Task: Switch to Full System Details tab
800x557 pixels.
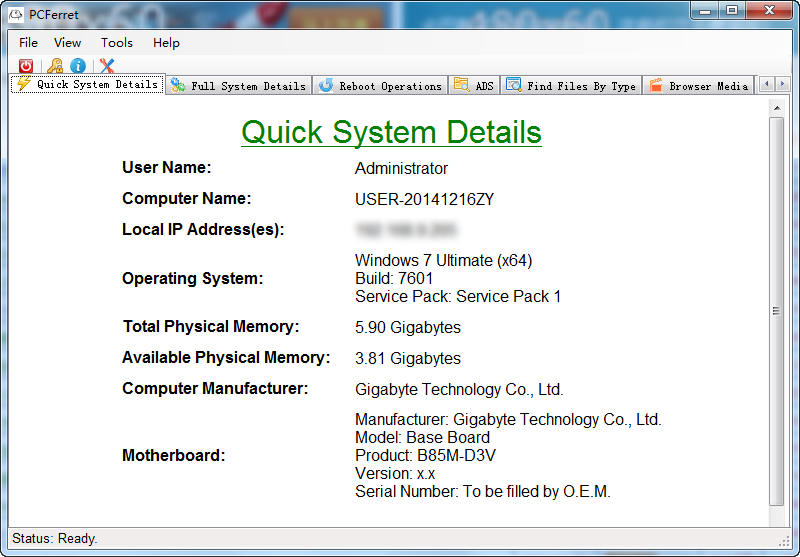Action: coord(238,86)
